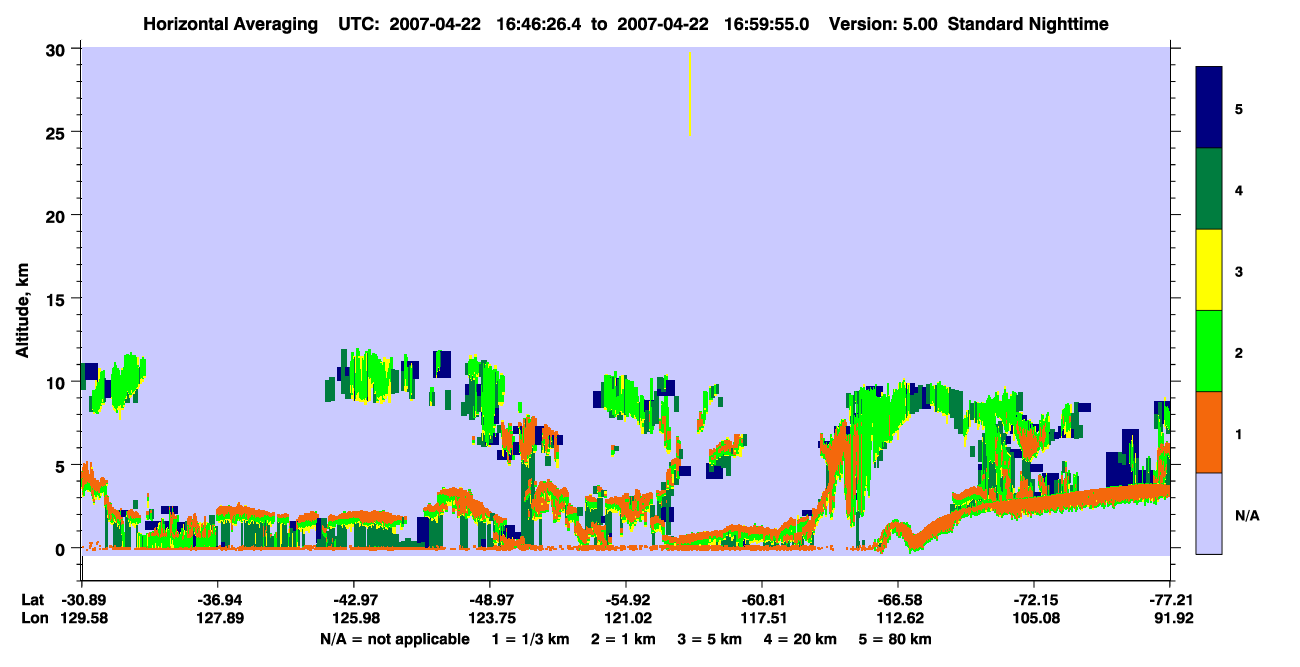The image size is (1300, 667).
Task: Click the dark green level 4 legend swatch
Action: (x=1209, y=189)
